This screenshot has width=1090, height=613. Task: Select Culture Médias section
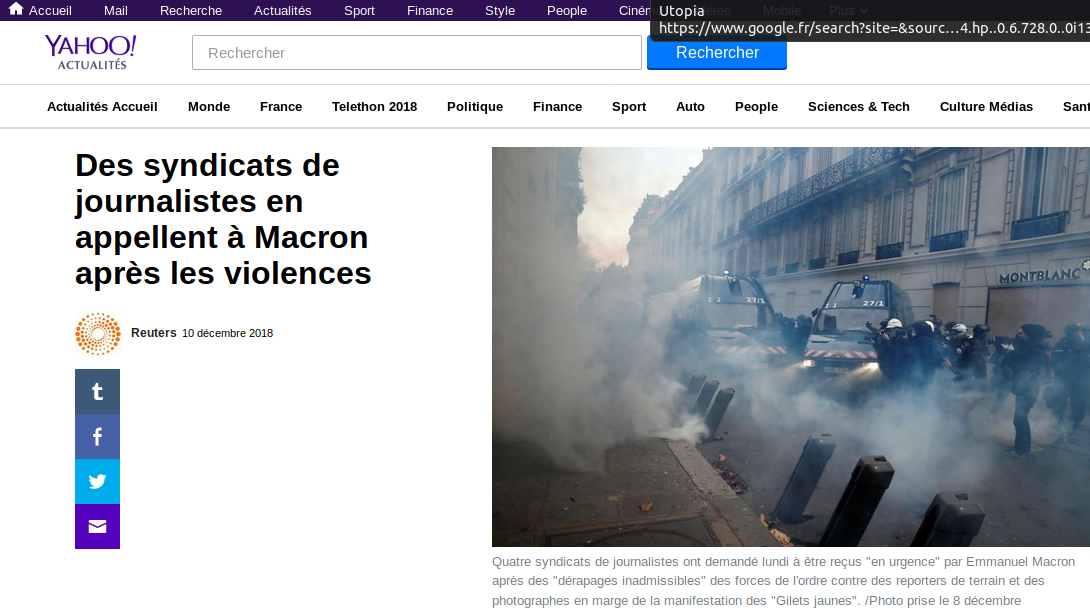(x=986, y=106)
